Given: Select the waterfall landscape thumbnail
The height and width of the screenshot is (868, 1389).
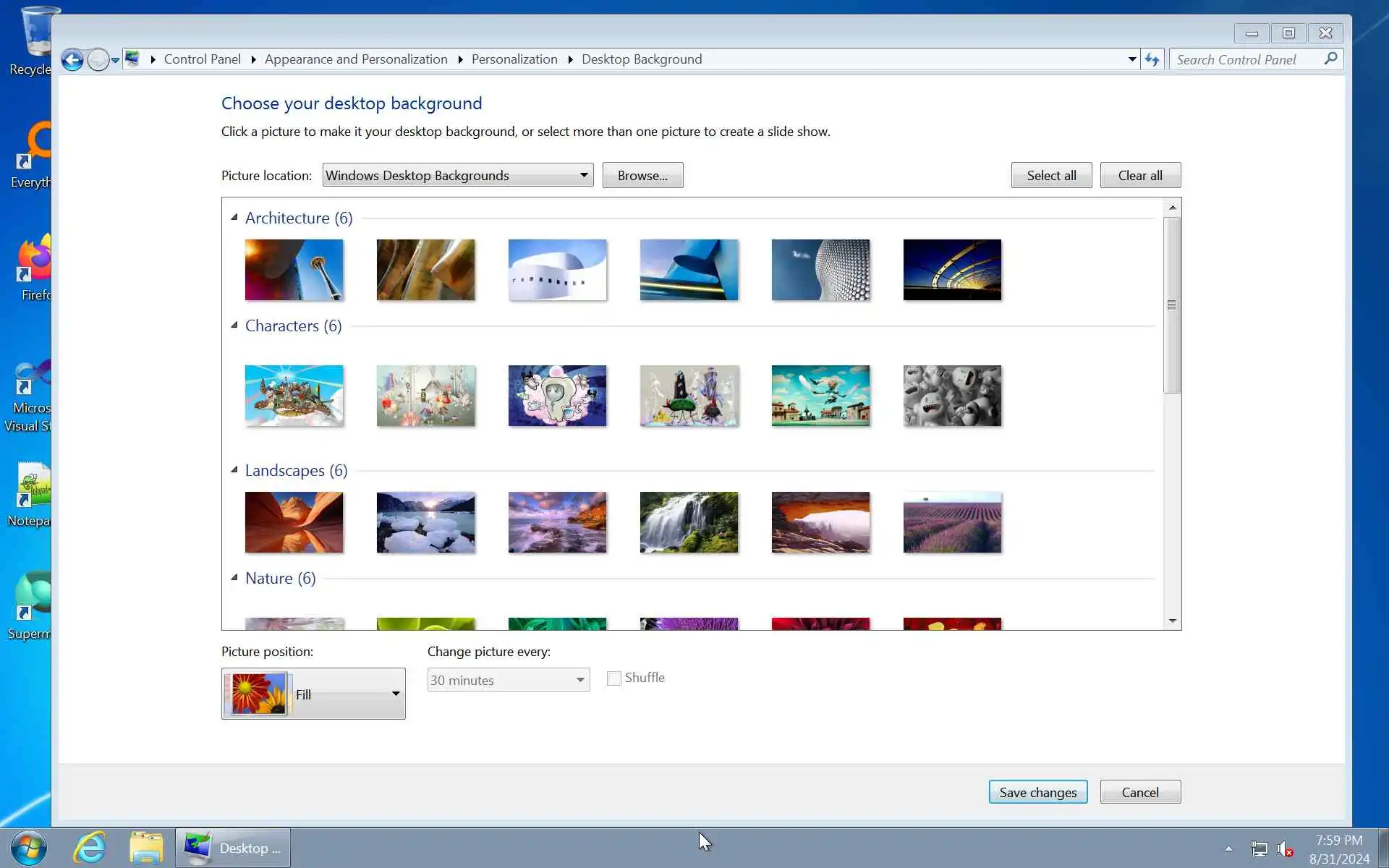Looking at the screenshot, I should (689, 522).
